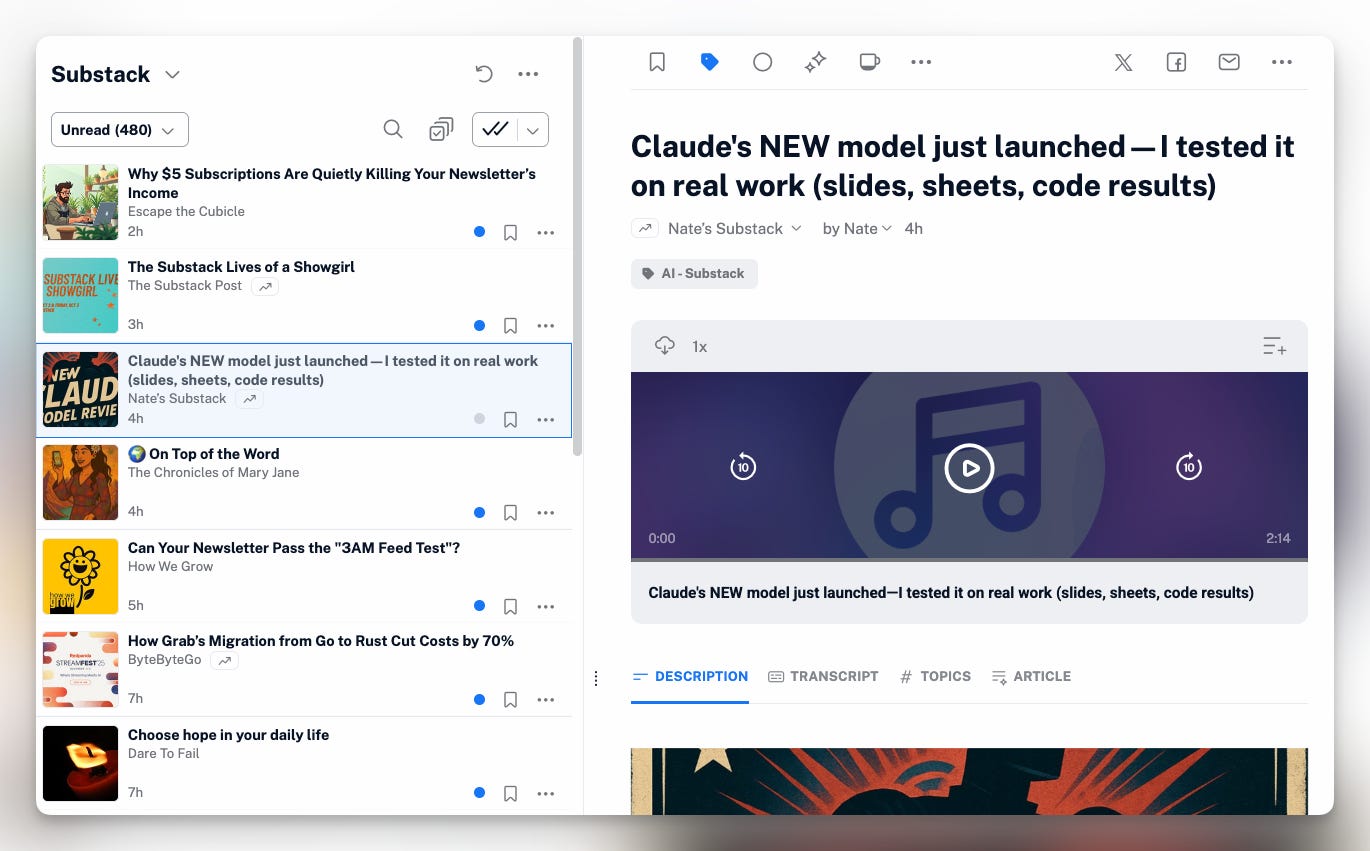The image size is (1370, 851).
Task: Open options for 3AM Feed Test article
Action: tap(545, 606)
